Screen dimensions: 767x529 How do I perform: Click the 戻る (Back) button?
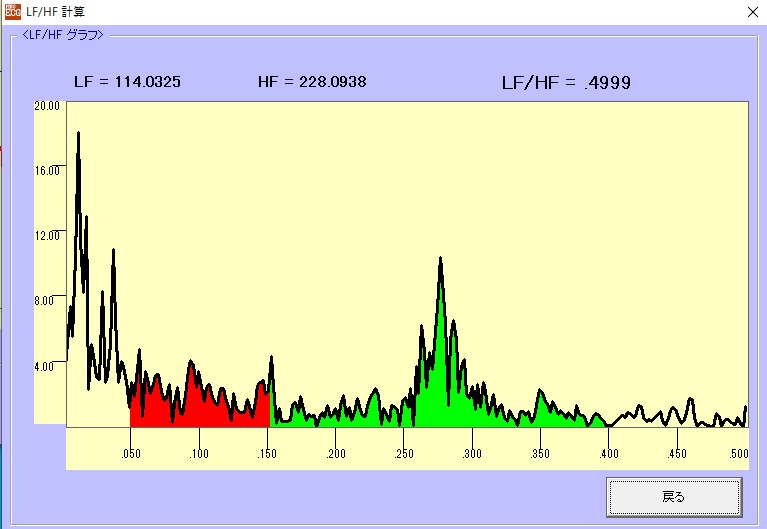coord(673,496)
